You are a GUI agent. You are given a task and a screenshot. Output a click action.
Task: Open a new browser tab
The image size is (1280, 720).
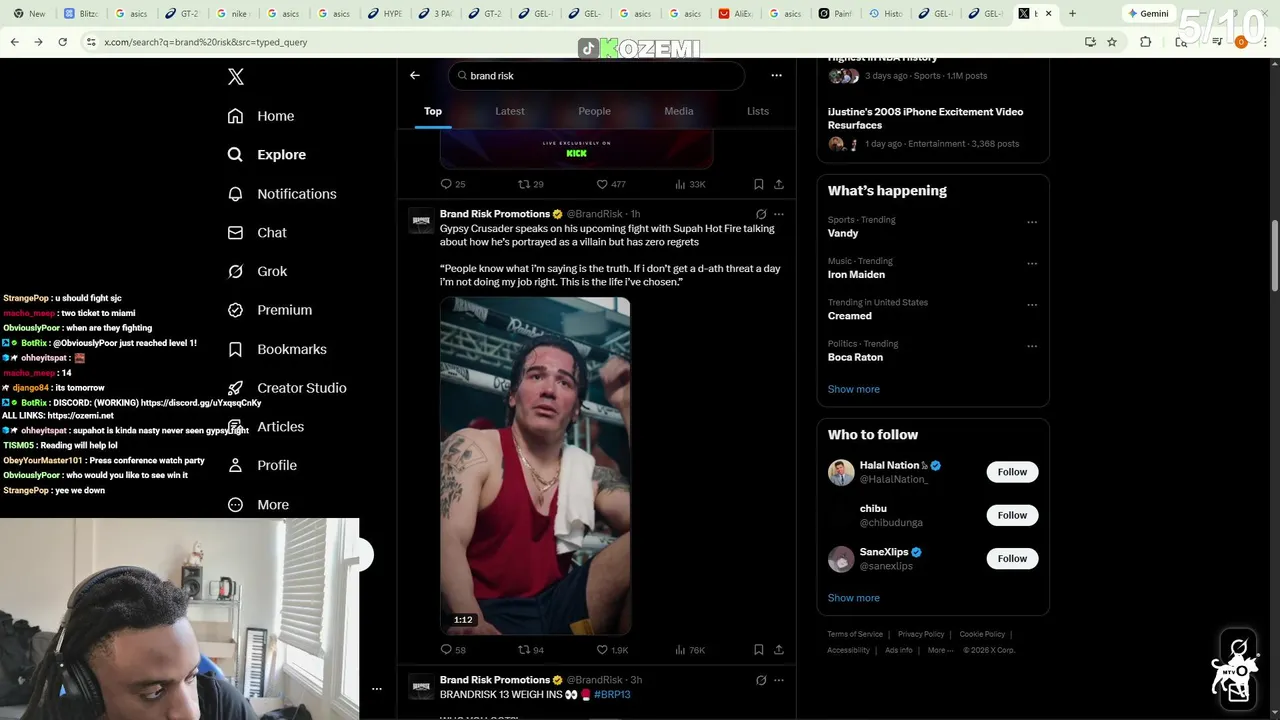click(x=1072, y=14)
